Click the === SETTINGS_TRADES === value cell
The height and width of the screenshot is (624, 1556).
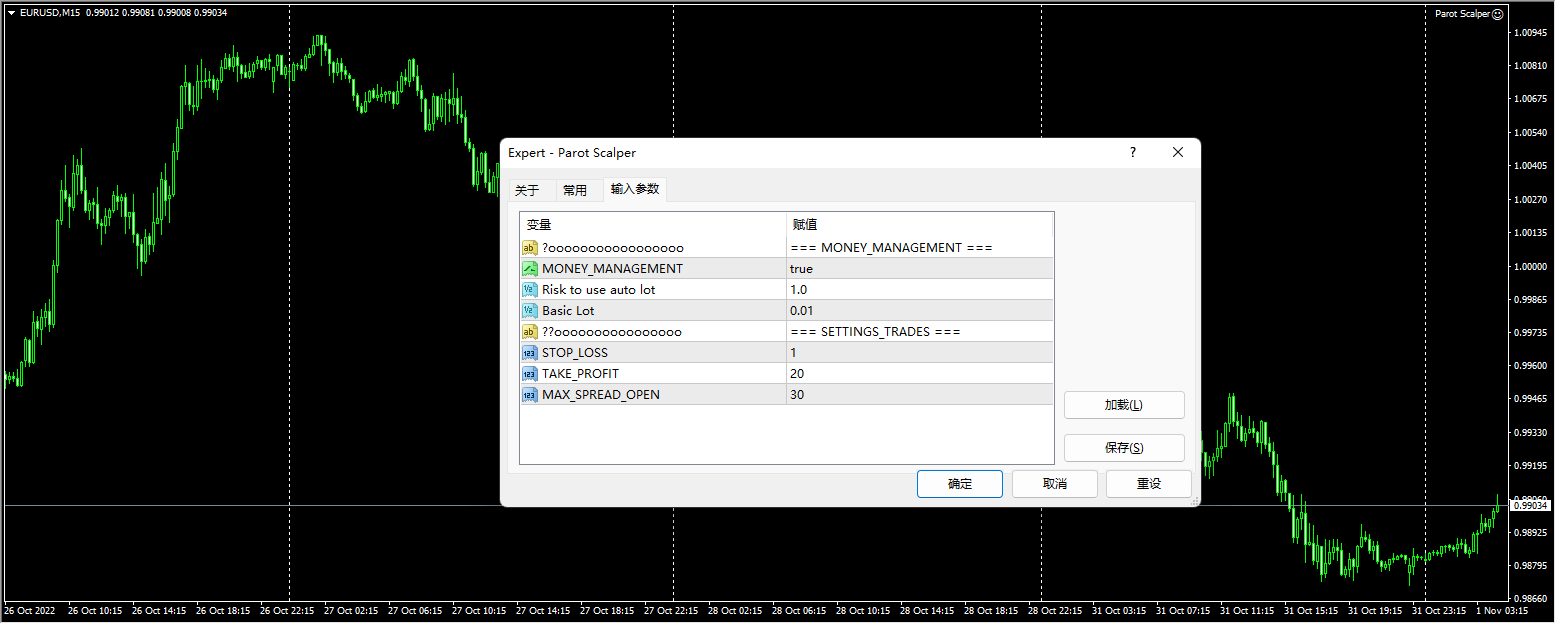click(x=920, y=331)
